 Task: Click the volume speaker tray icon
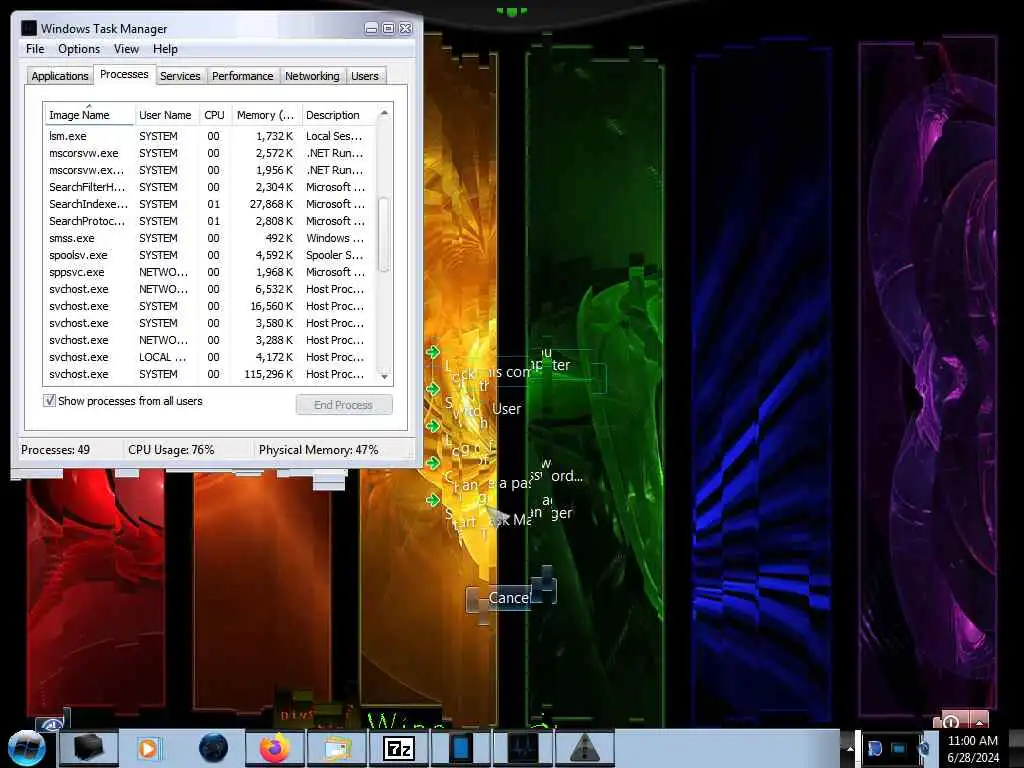(x=924, y=748)
